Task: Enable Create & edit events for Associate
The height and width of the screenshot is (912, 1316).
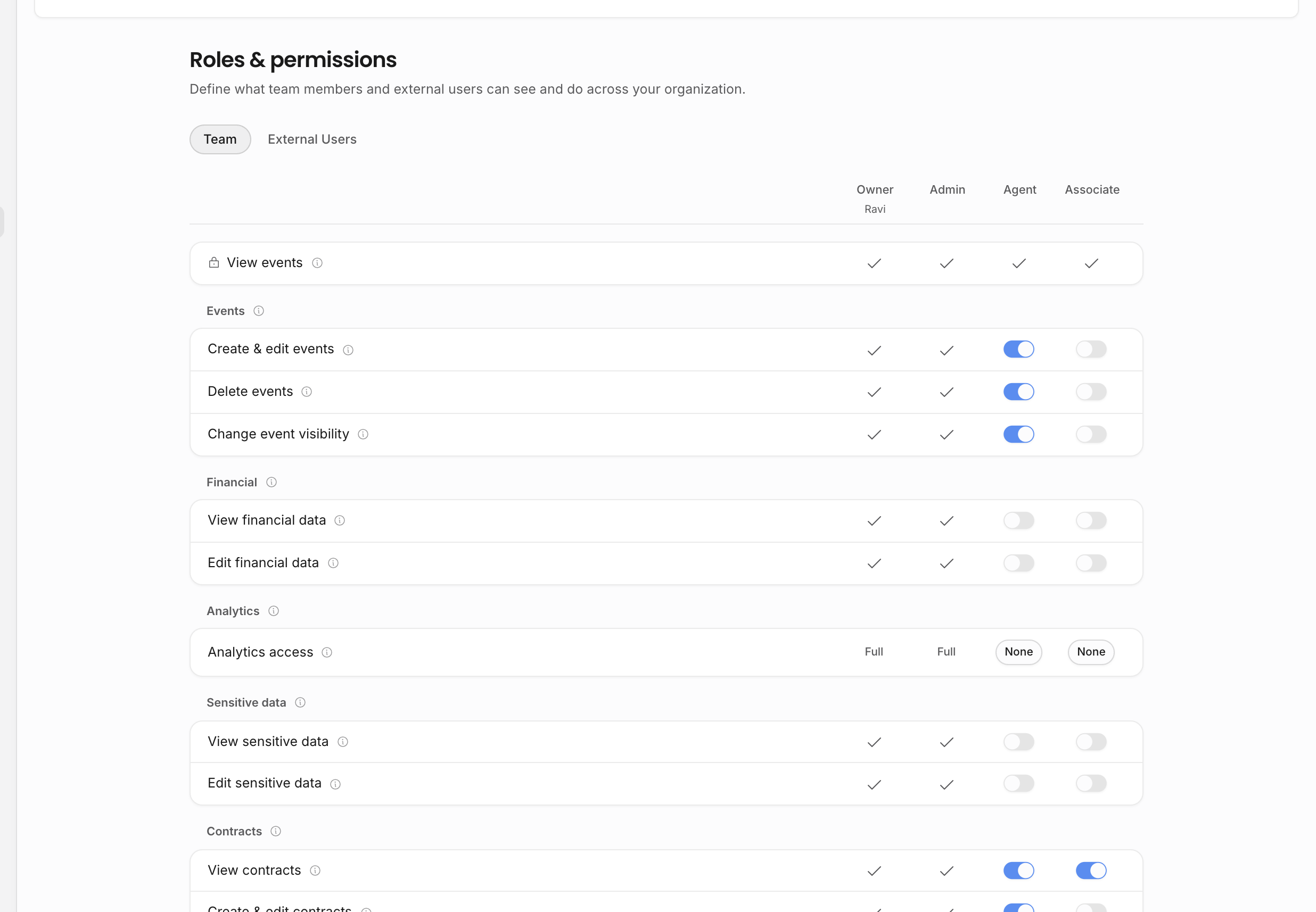Action: 1091,349
